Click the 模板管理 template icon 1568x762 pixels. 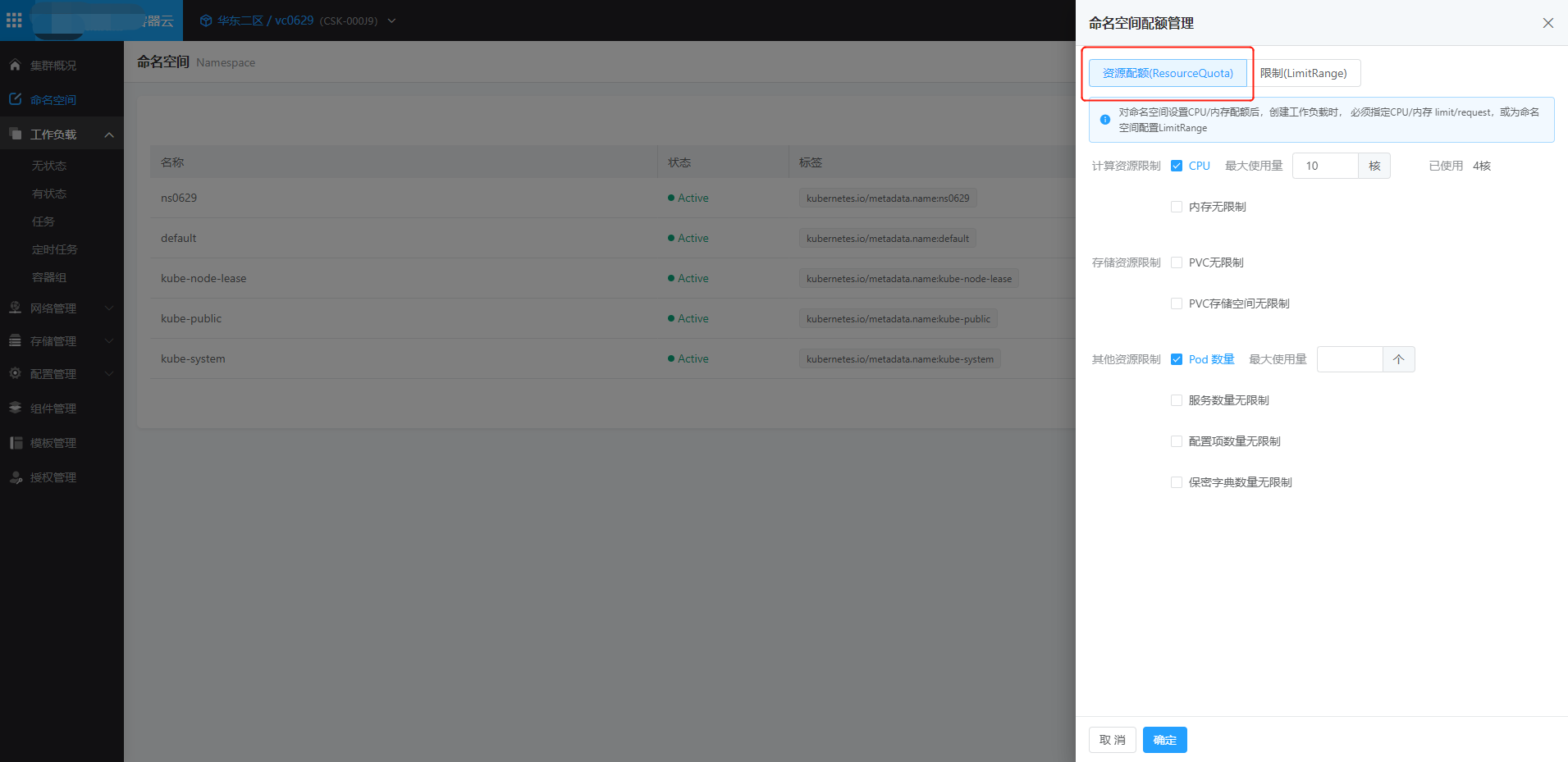[x=15, y=442]
